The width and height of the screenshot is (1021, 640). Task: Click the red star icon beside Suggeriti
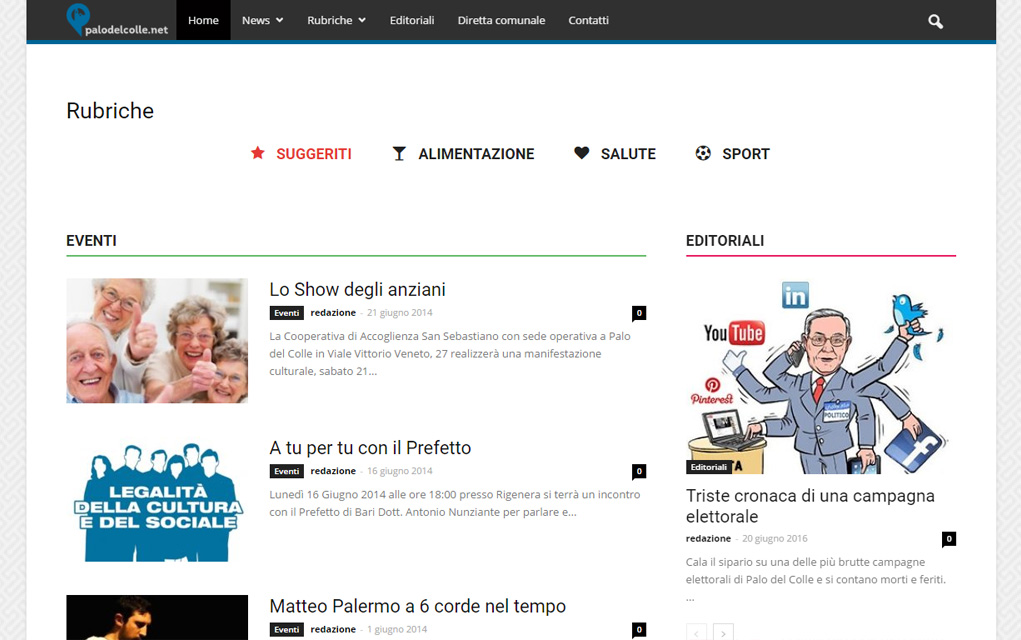pos(258,153)
